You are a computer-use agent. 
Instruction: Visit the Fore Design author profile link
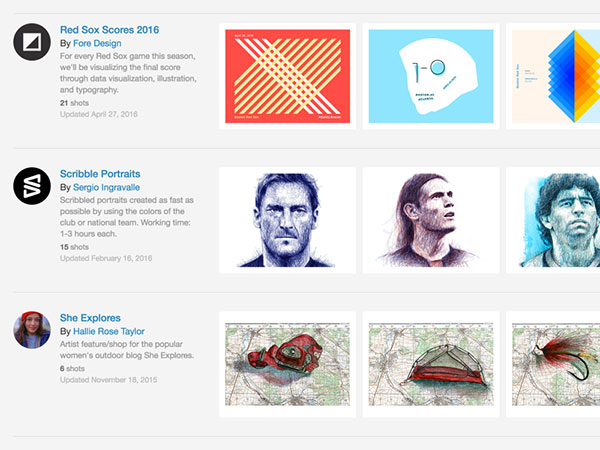pyautogui.click(x=102, y=45)
